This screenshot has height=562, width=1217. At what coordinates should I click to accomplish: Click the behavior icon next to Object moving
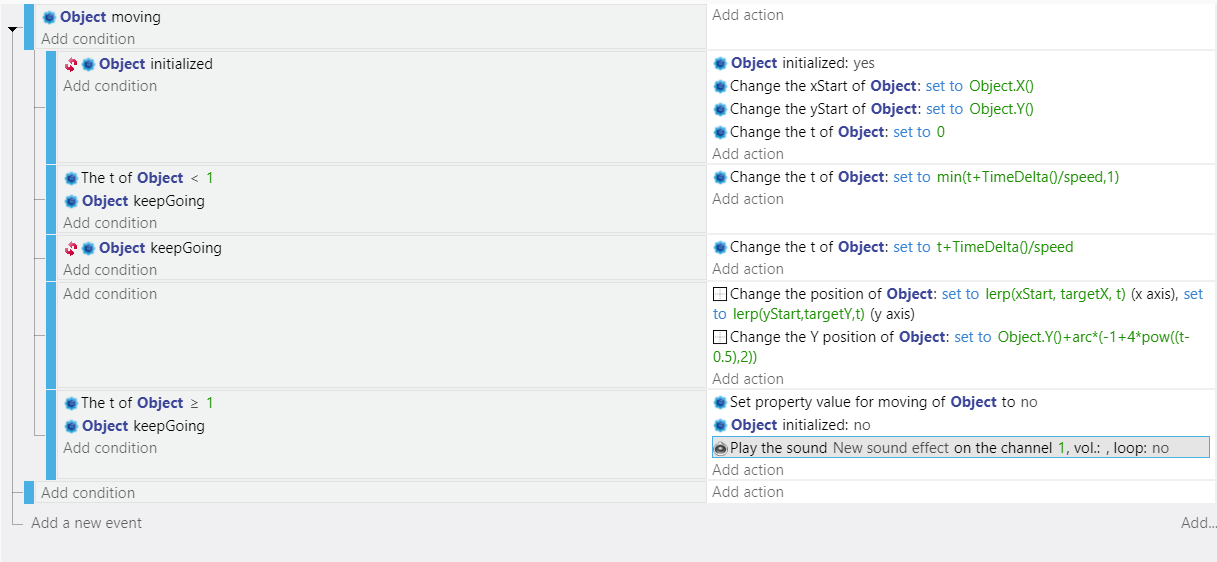49,17
